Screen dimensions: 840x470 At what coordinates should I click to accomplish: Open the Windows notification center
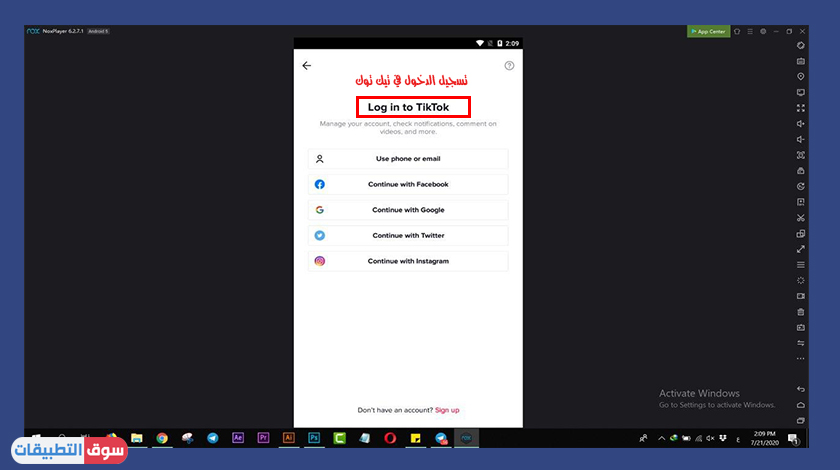(x=793, y=439)
